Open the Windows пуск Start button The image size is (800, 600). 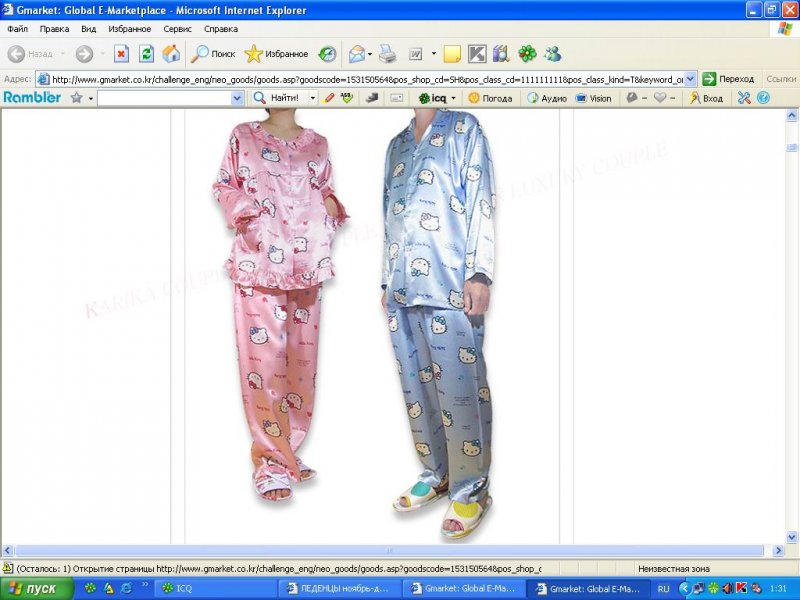[37, 588]
